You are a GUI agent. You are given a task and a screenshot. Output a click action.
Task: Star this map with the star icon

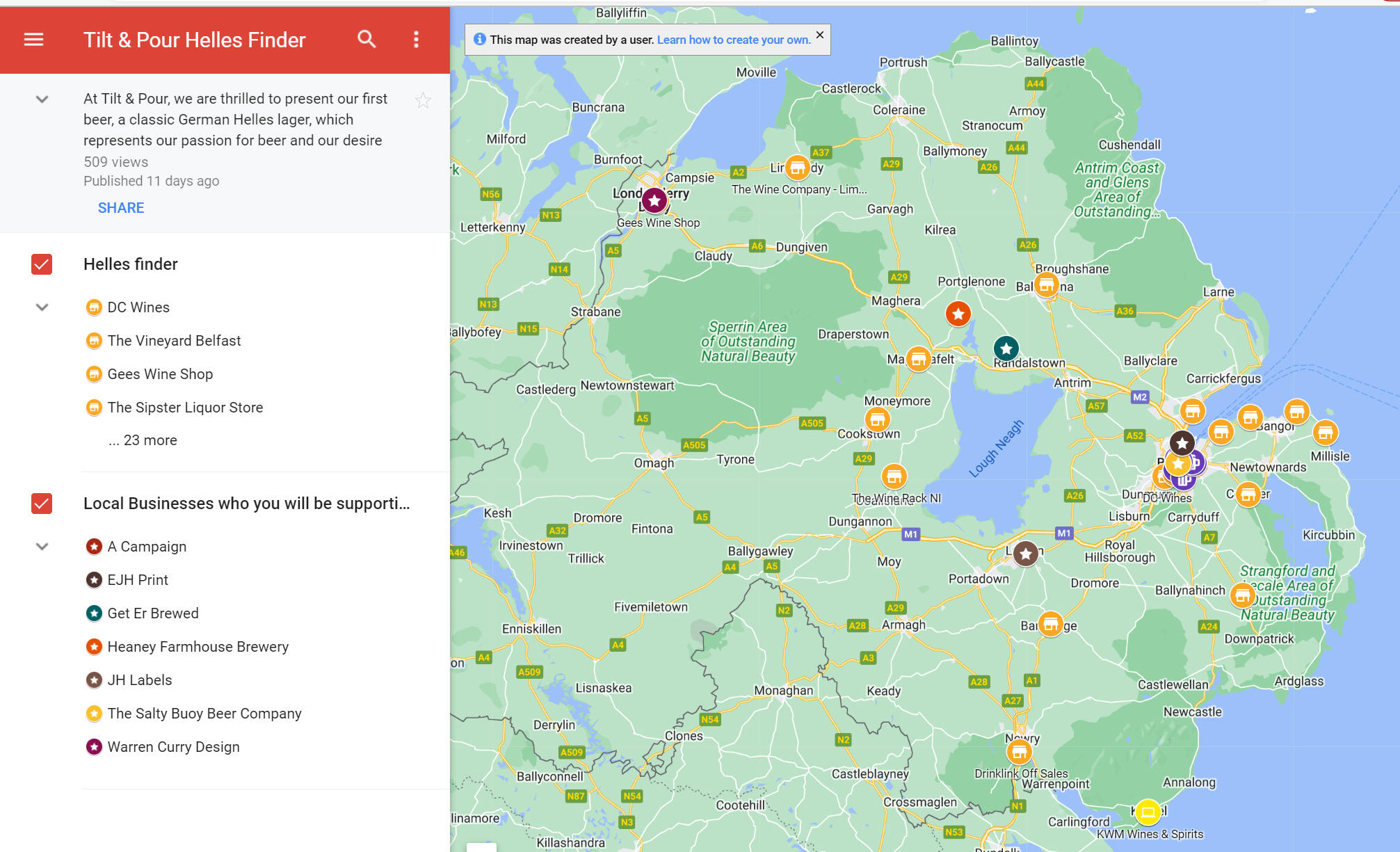[423, 101]
